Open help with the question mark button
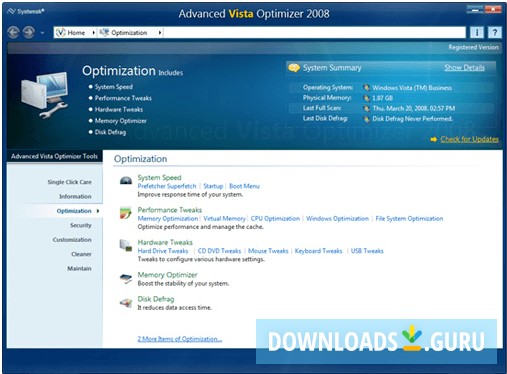This screenshot has width=507, height=374. 495,32
